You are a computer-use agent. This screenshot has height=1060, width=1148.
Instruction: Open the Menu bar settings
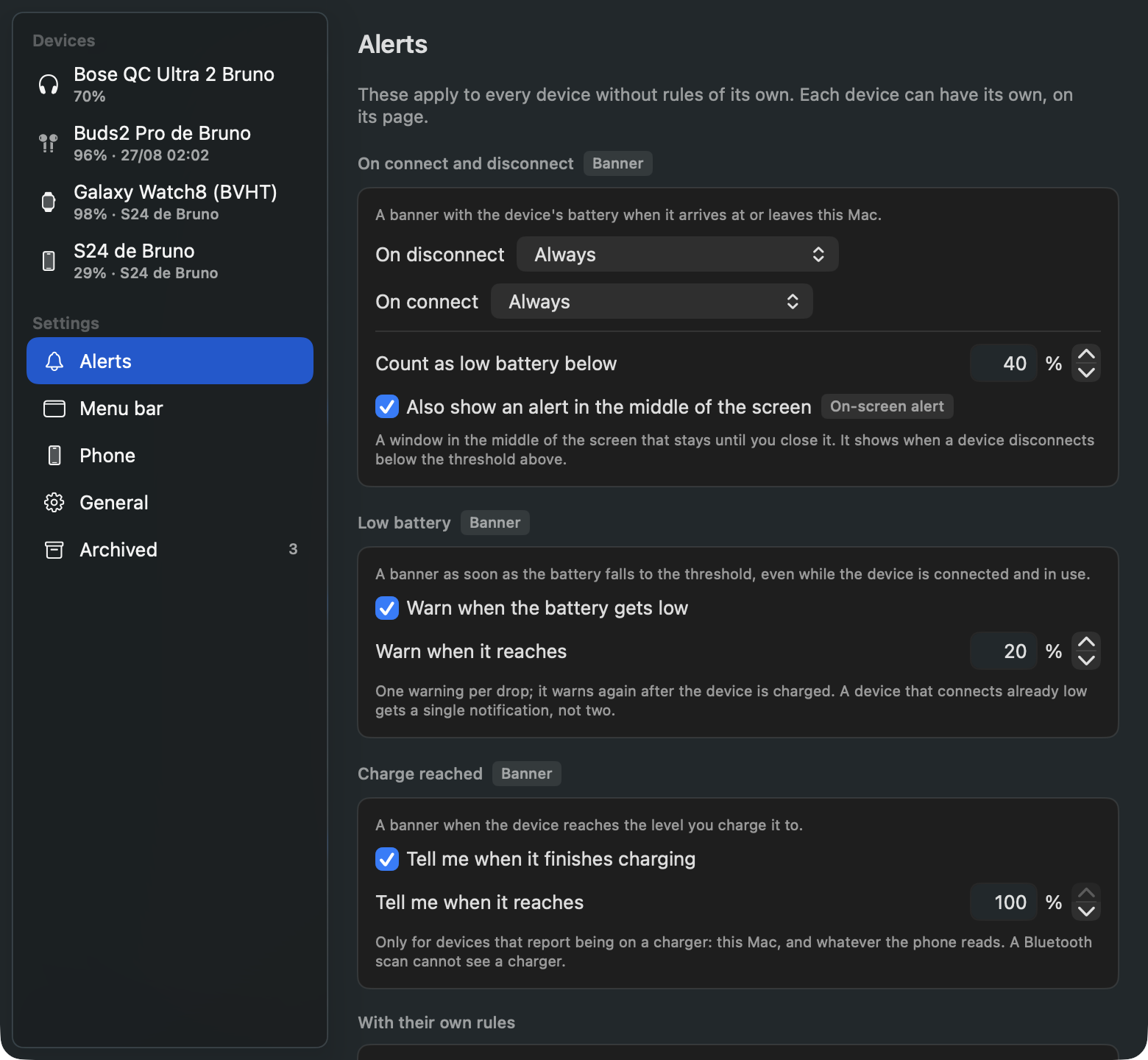point(170,409)
